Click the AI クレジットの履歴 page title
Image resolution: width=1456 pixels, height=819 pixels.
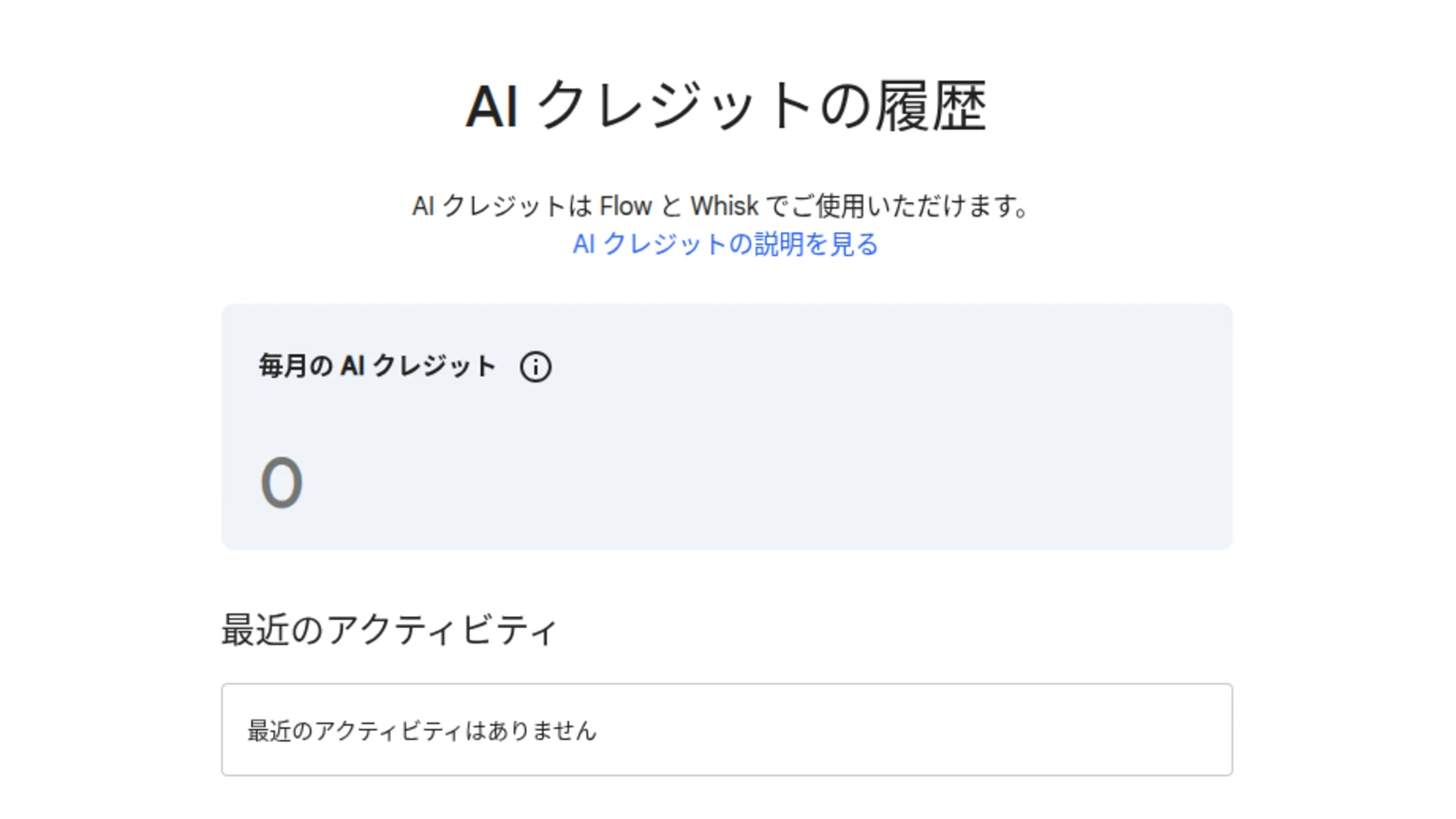(725, 106)
